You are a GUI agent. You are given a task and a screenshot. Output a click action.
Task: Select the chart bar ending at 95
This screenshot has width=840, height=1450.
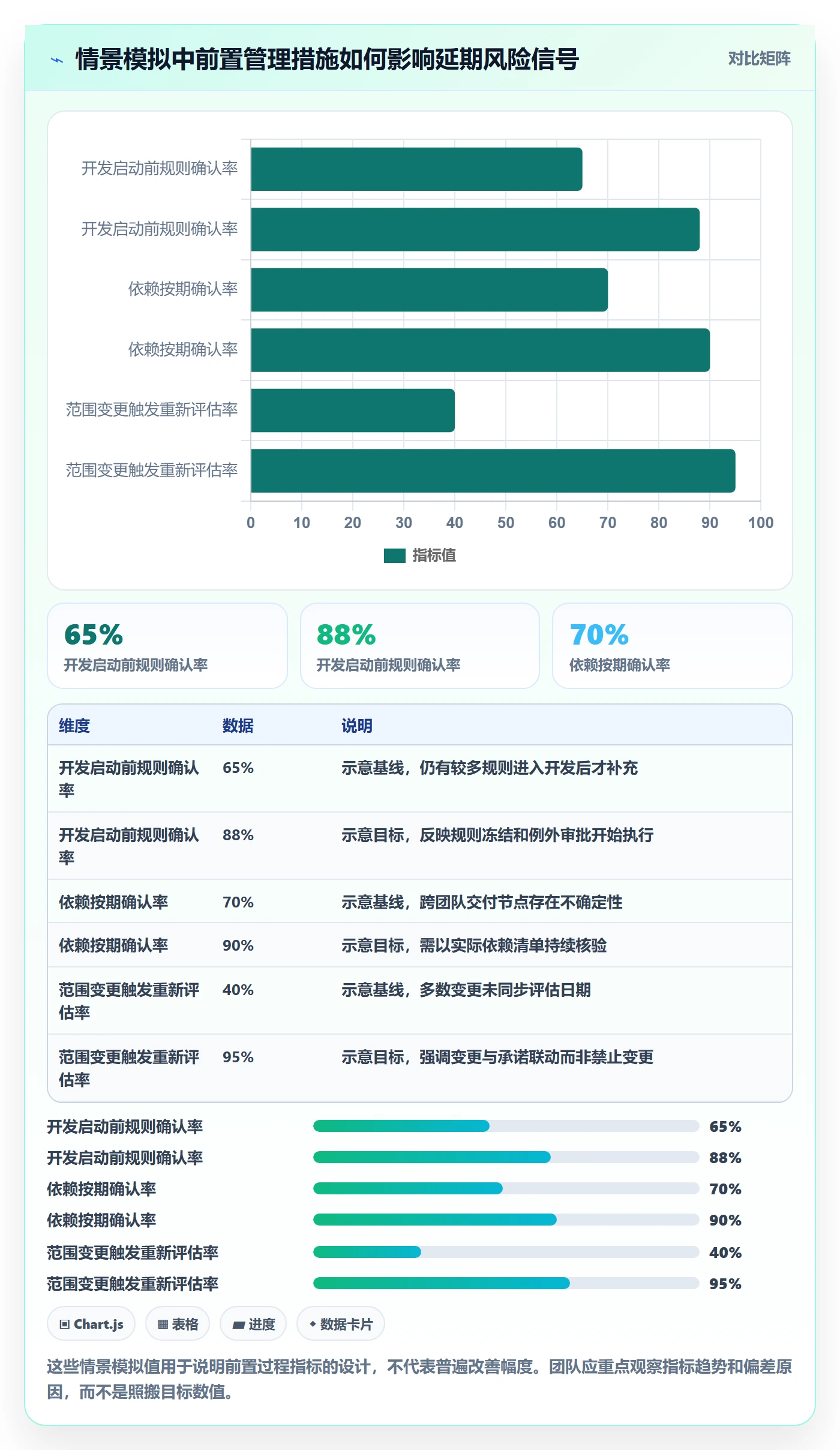[x=493, y=471]
